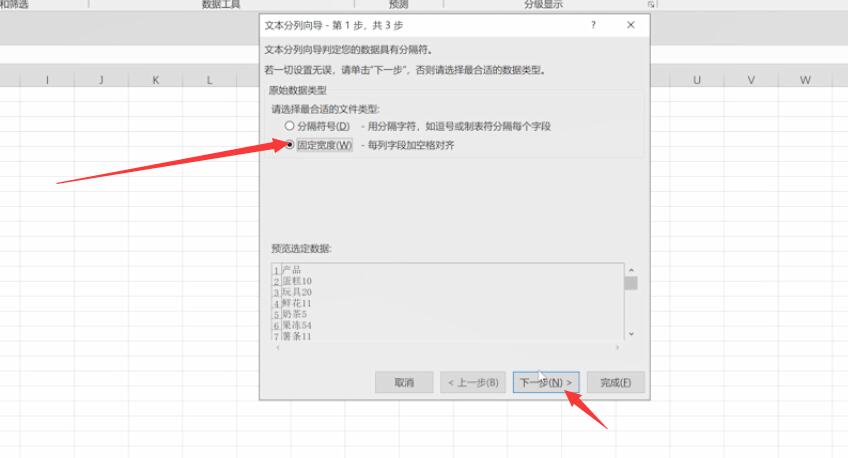Select column W header in spreadsheet
Image resolution: width=848 pixels, height=458 pixels.
point(805,80)
